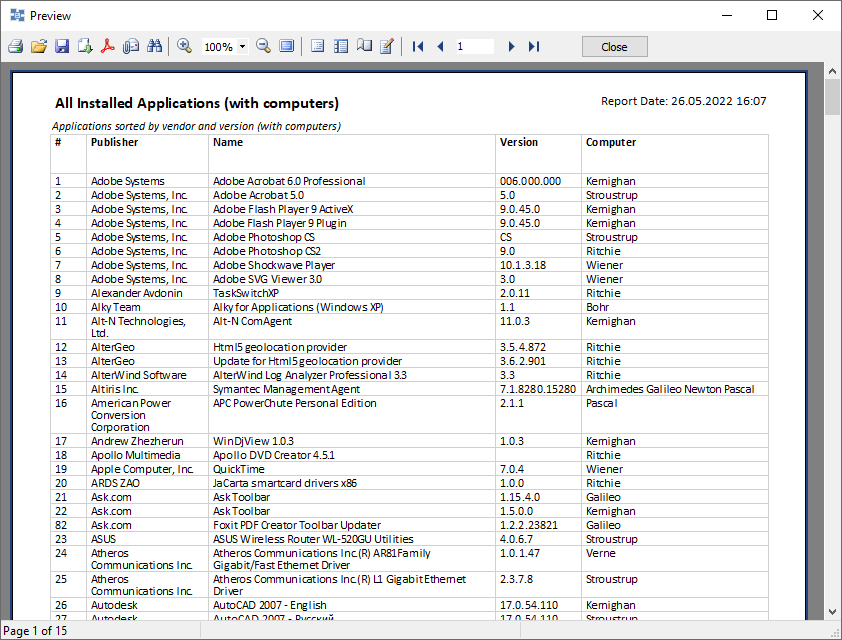Send the report by e-mail

[x=131, y=46]
